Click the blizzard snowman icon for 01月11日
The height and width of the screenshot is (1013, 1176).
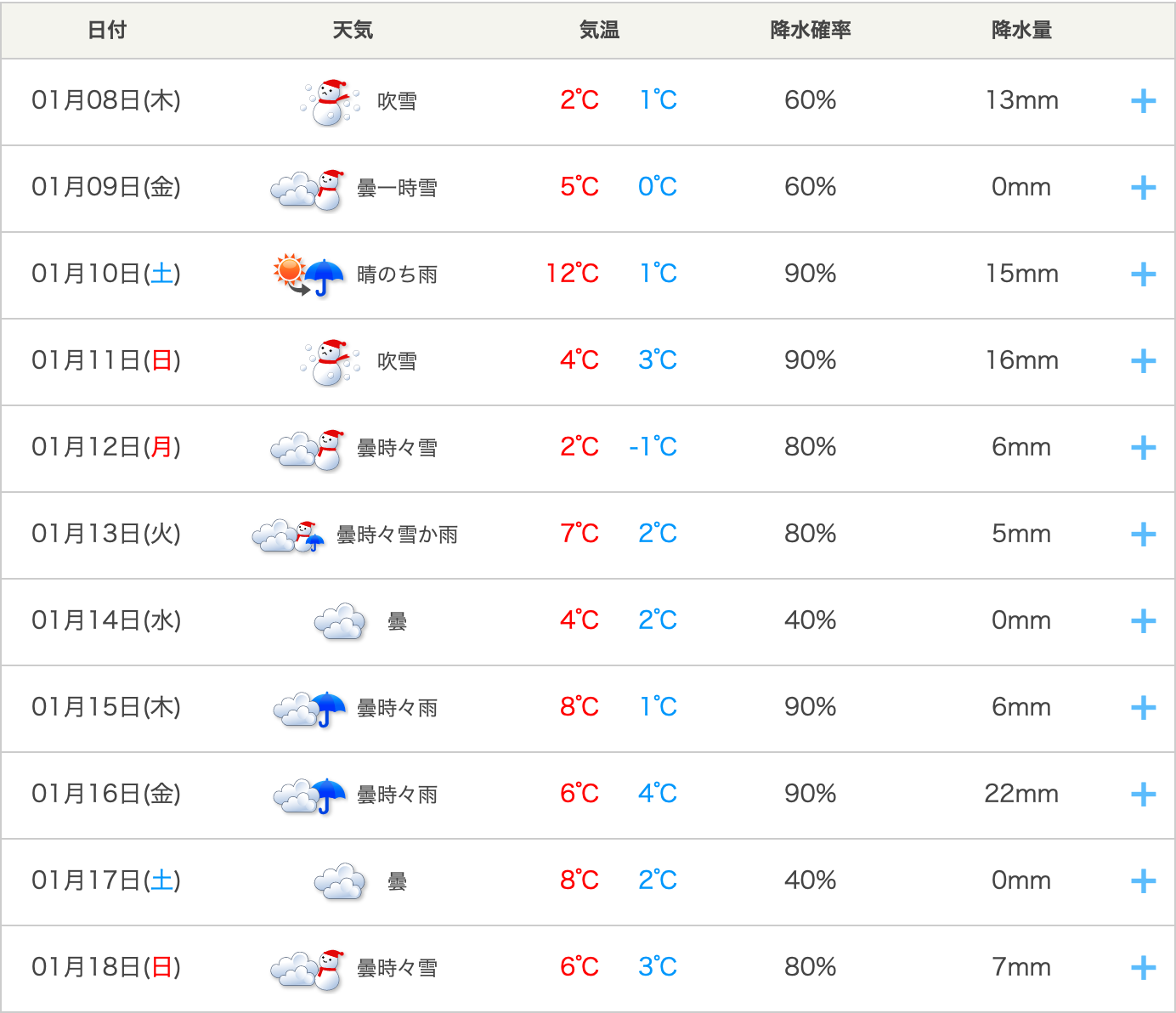pyautogui.click(x=330, y=362)
